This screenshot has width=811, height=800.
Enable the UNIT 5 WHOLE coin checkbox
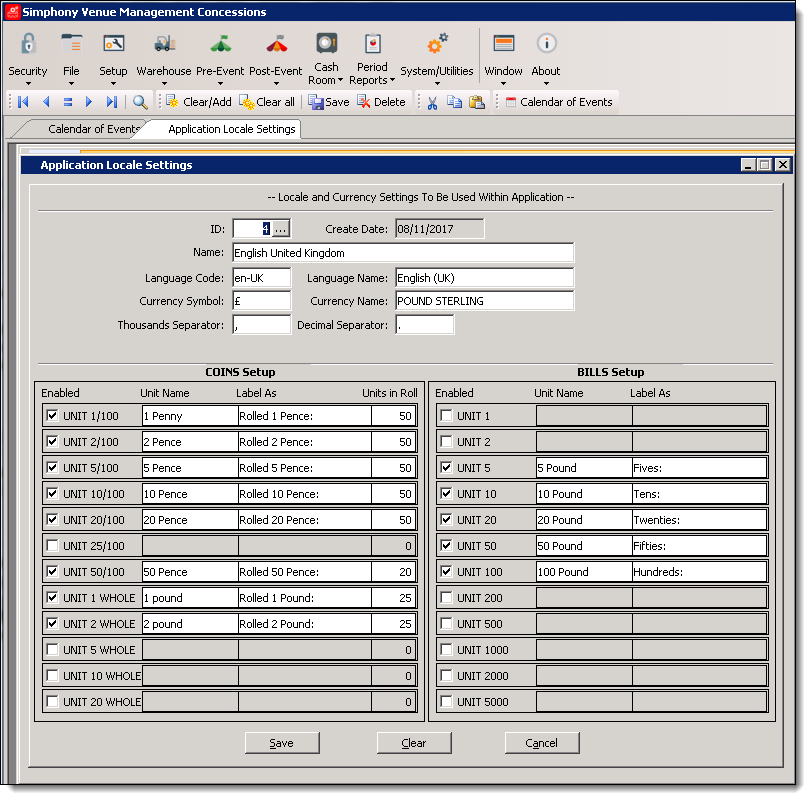click(52, 649)
